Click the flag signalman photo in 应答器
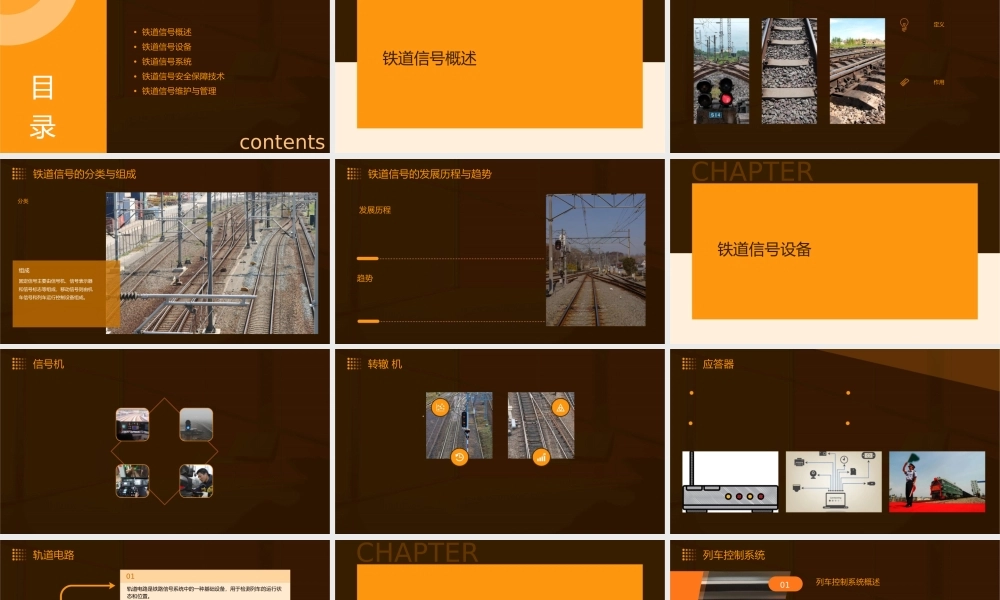The height and width of the screenshot is (600, 1000). click(x=937, y=482)
